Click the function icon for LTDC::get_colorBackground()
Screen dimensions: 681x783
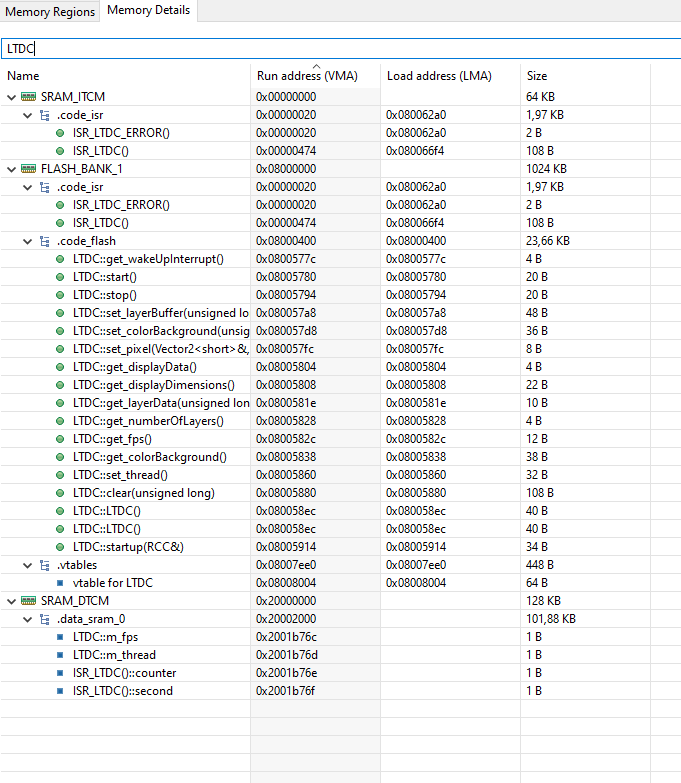pos(60,457)
